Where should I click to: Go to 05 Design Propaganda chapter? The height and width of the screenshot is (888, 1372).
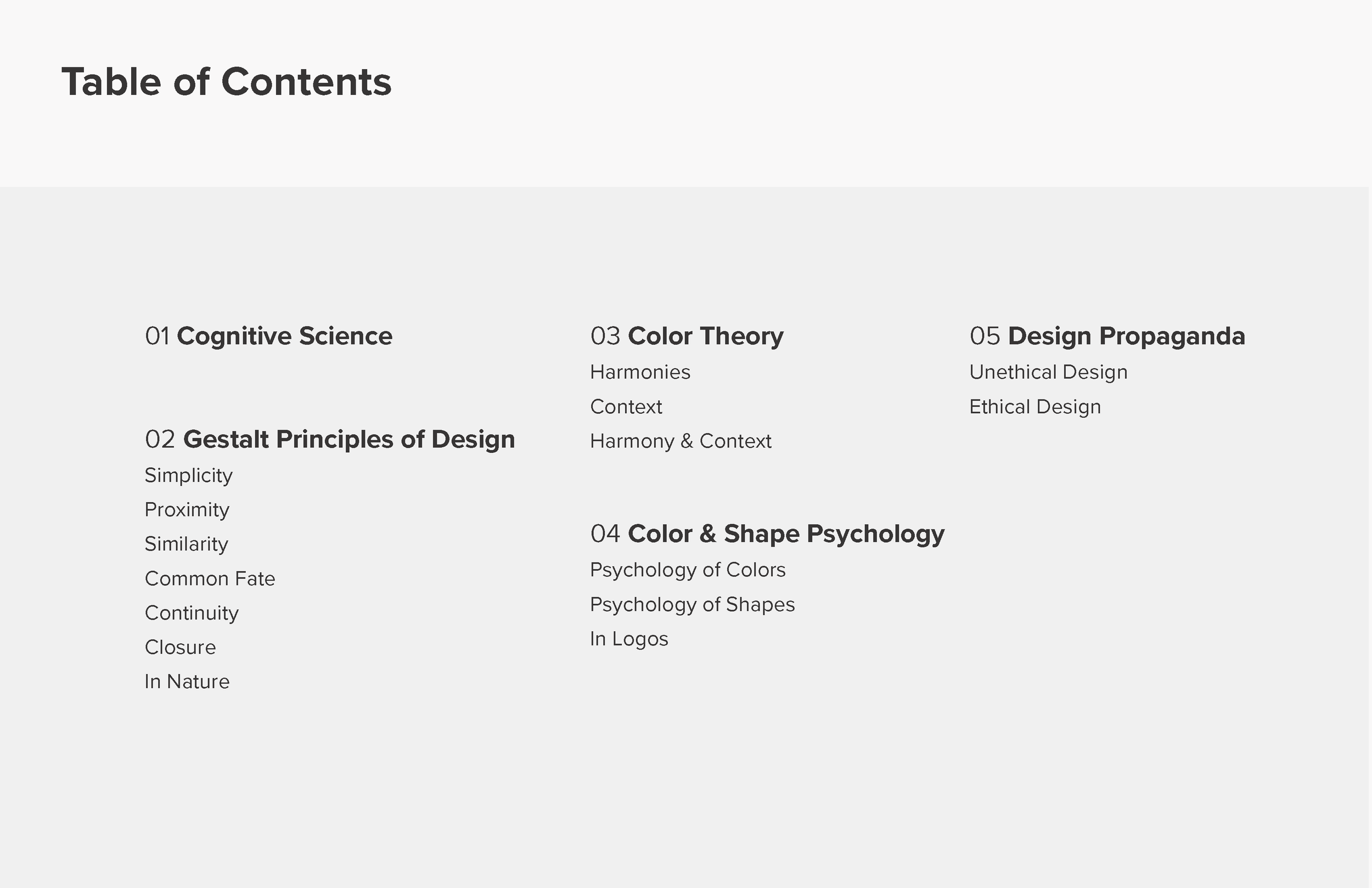[1107, 336]
